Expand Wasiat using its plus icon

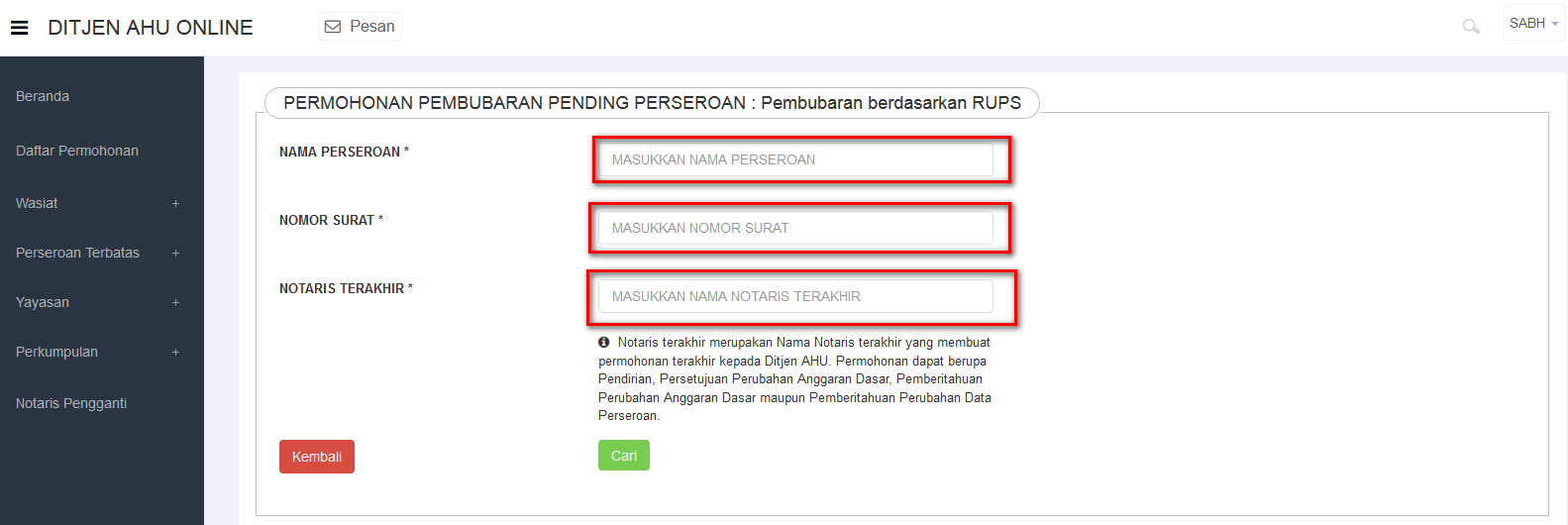(175, 204)
